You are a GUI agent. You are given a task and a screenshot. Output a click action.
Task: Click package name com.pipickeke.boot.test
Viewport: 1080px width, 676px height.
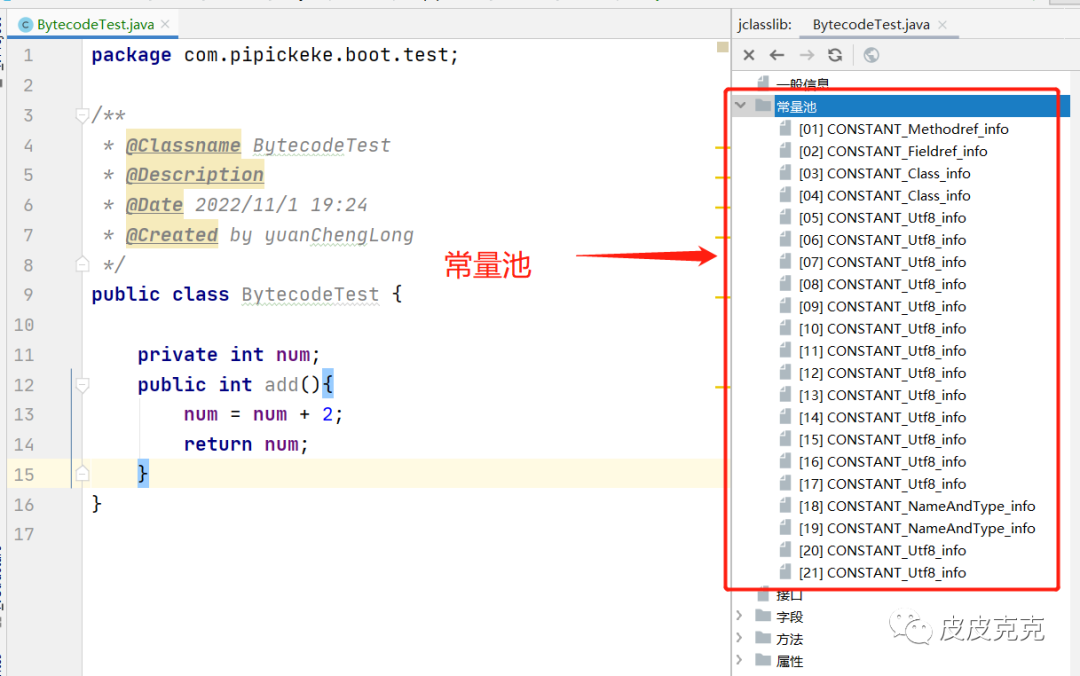pos(315,55)
